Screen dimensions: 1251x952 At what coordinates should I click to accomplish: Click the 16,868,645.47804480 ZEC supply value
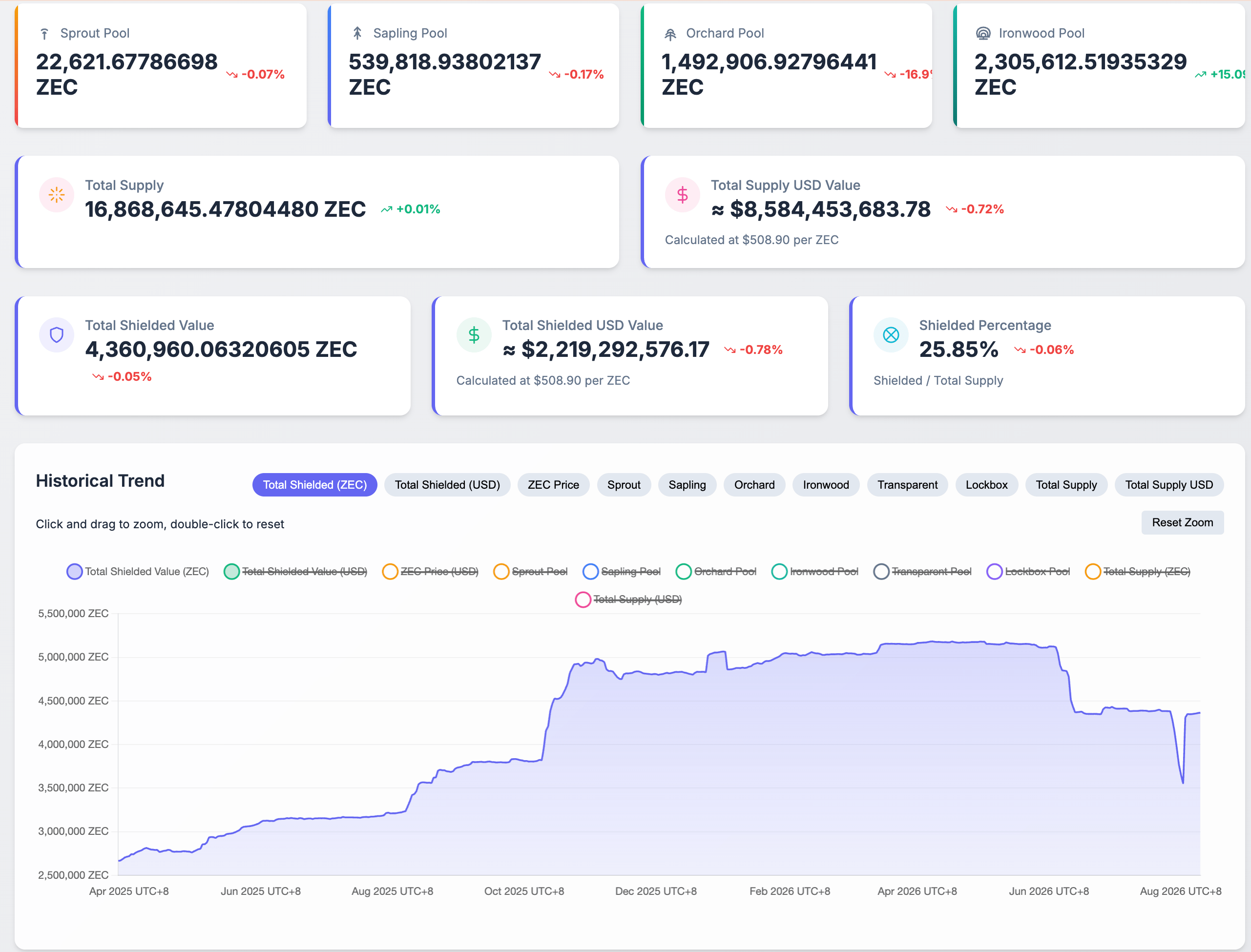tap(225, 209)
